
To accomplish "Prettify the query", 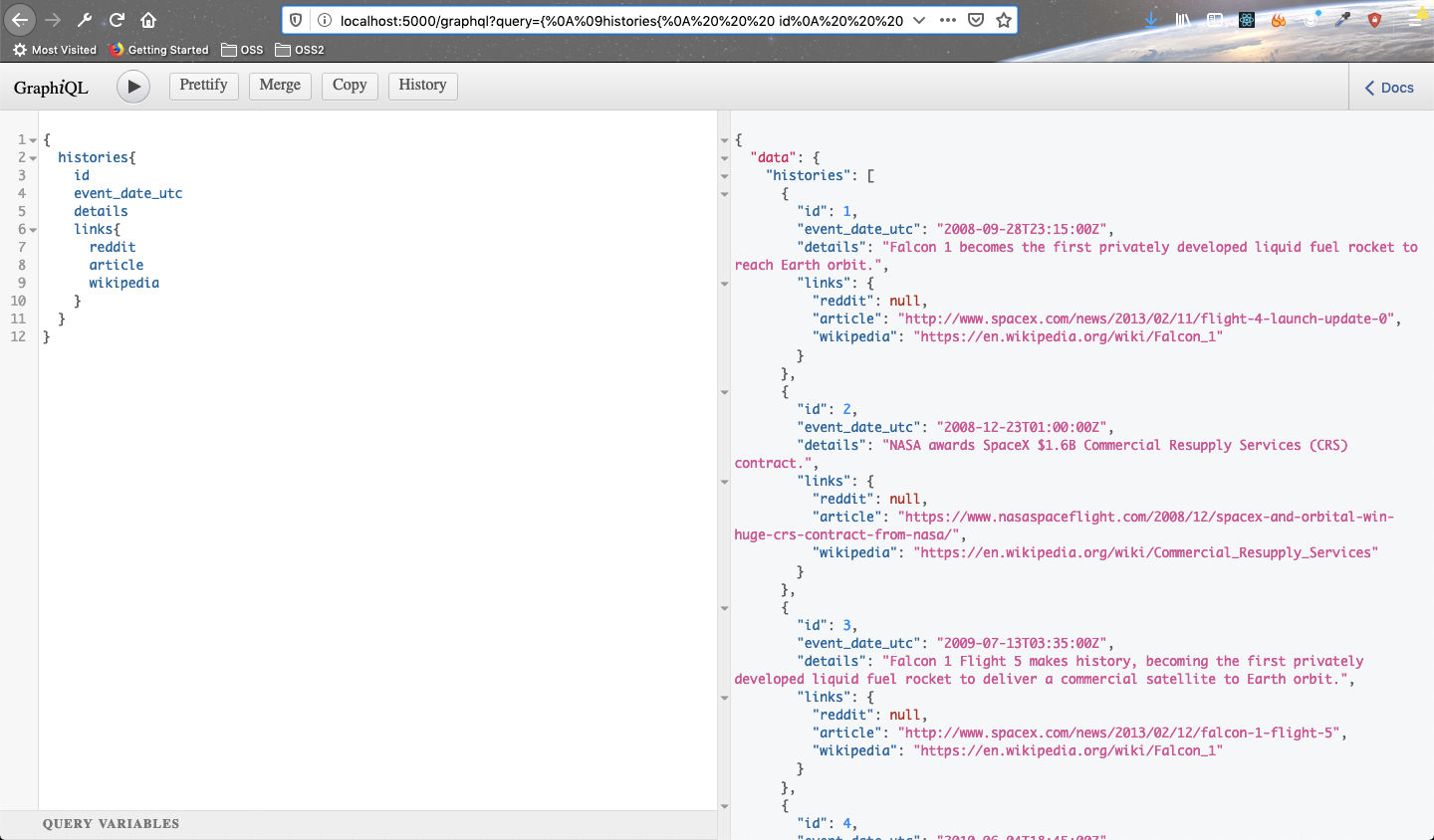I will tap(203, 86).
